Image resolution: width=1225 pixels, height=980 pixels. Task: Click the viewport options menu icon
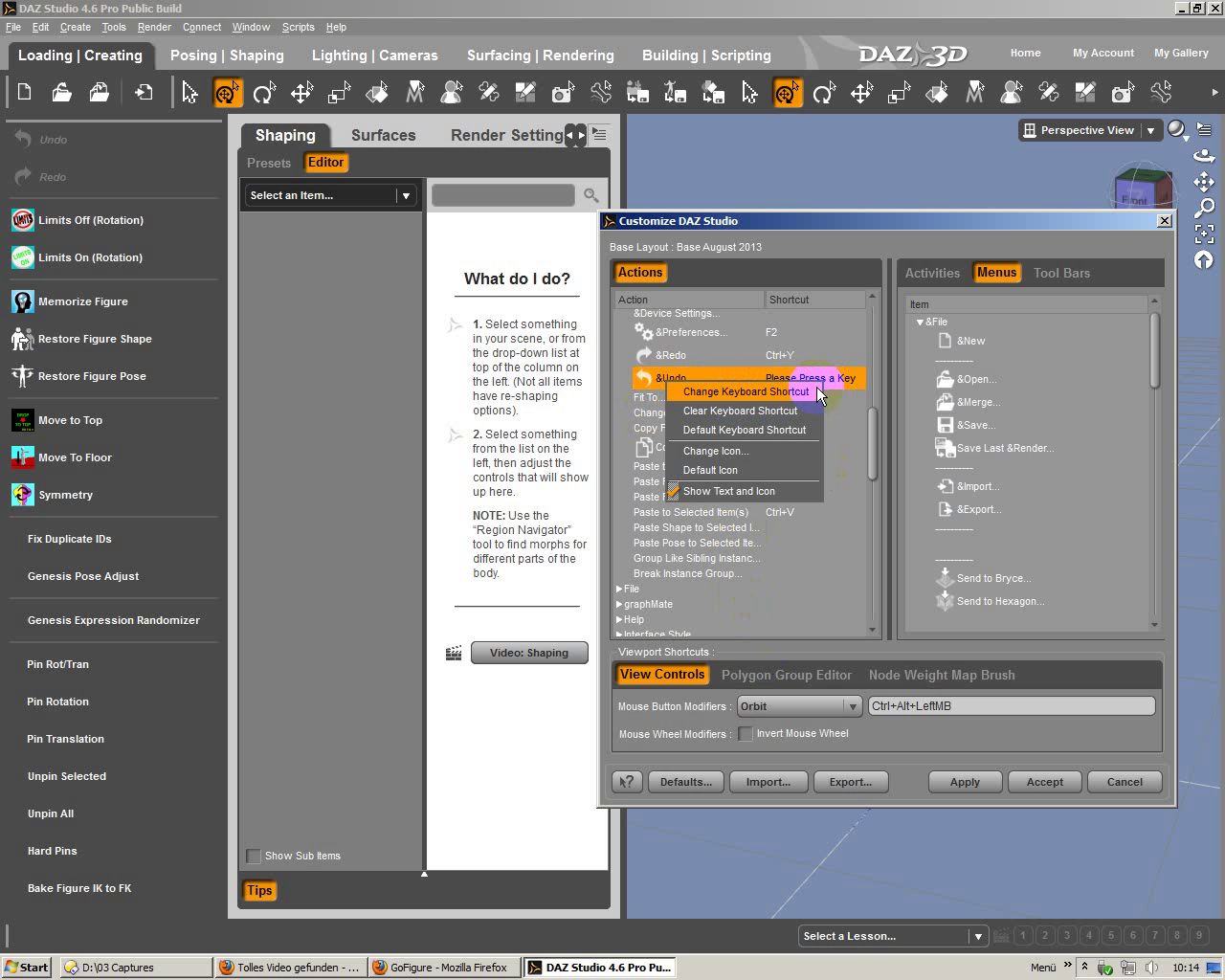[x=1204, y=130]
